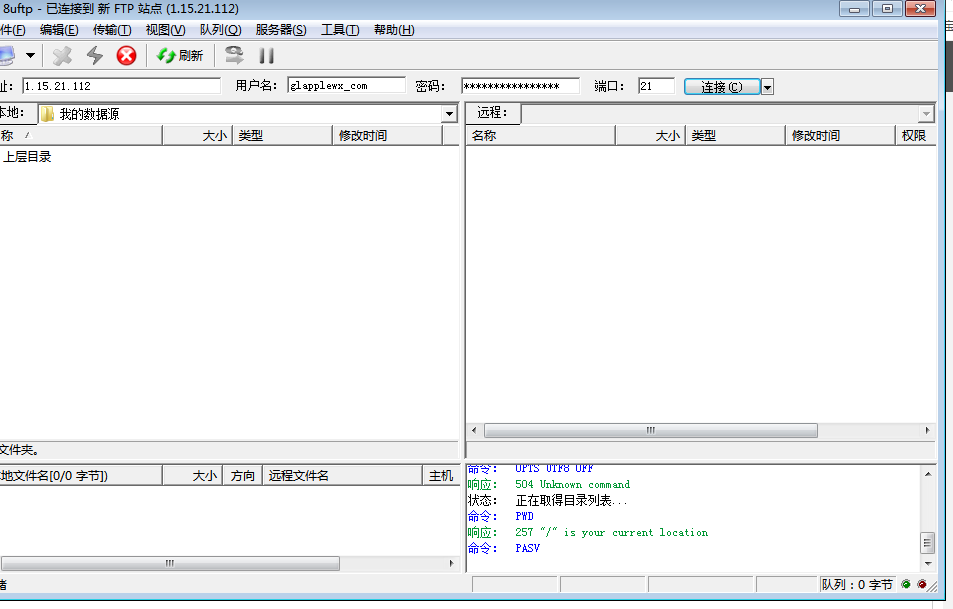
Task: Click the PASV command log line
Action: [528, 548]
